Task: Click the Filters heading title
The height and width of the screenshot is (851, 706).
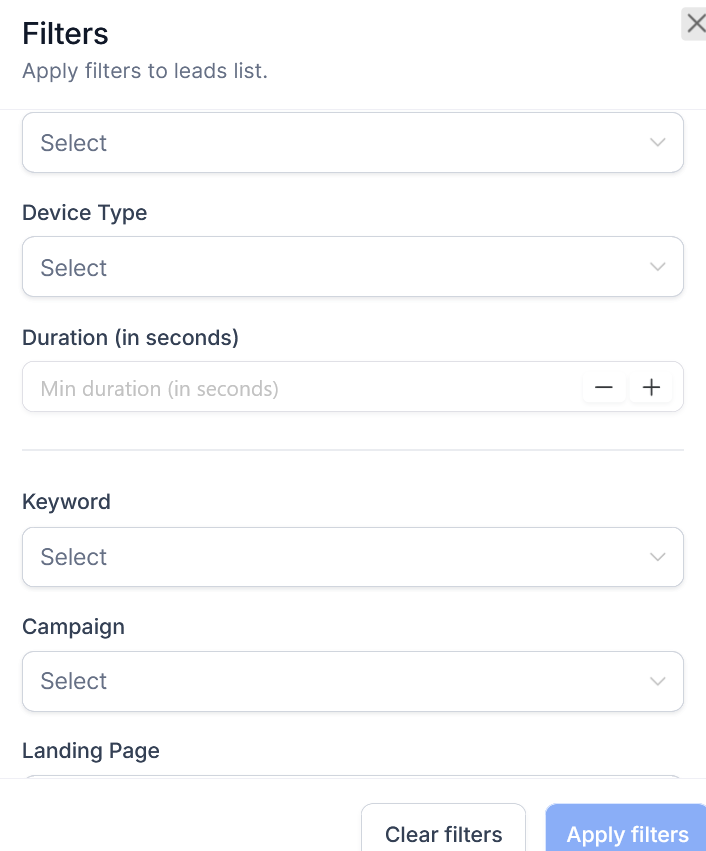Action: click(65, 34)
